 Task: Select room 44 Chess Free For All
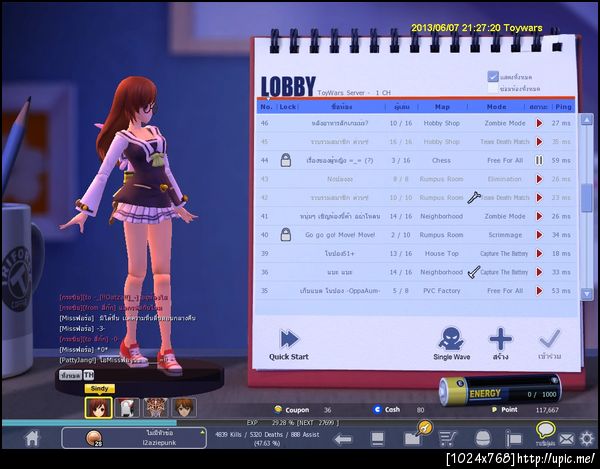[x=416, y=160]
